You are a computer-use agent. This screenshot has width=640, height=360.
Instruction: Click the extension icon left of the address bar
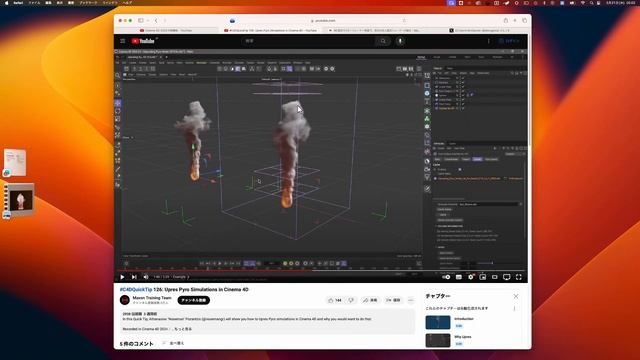point(232,20)
